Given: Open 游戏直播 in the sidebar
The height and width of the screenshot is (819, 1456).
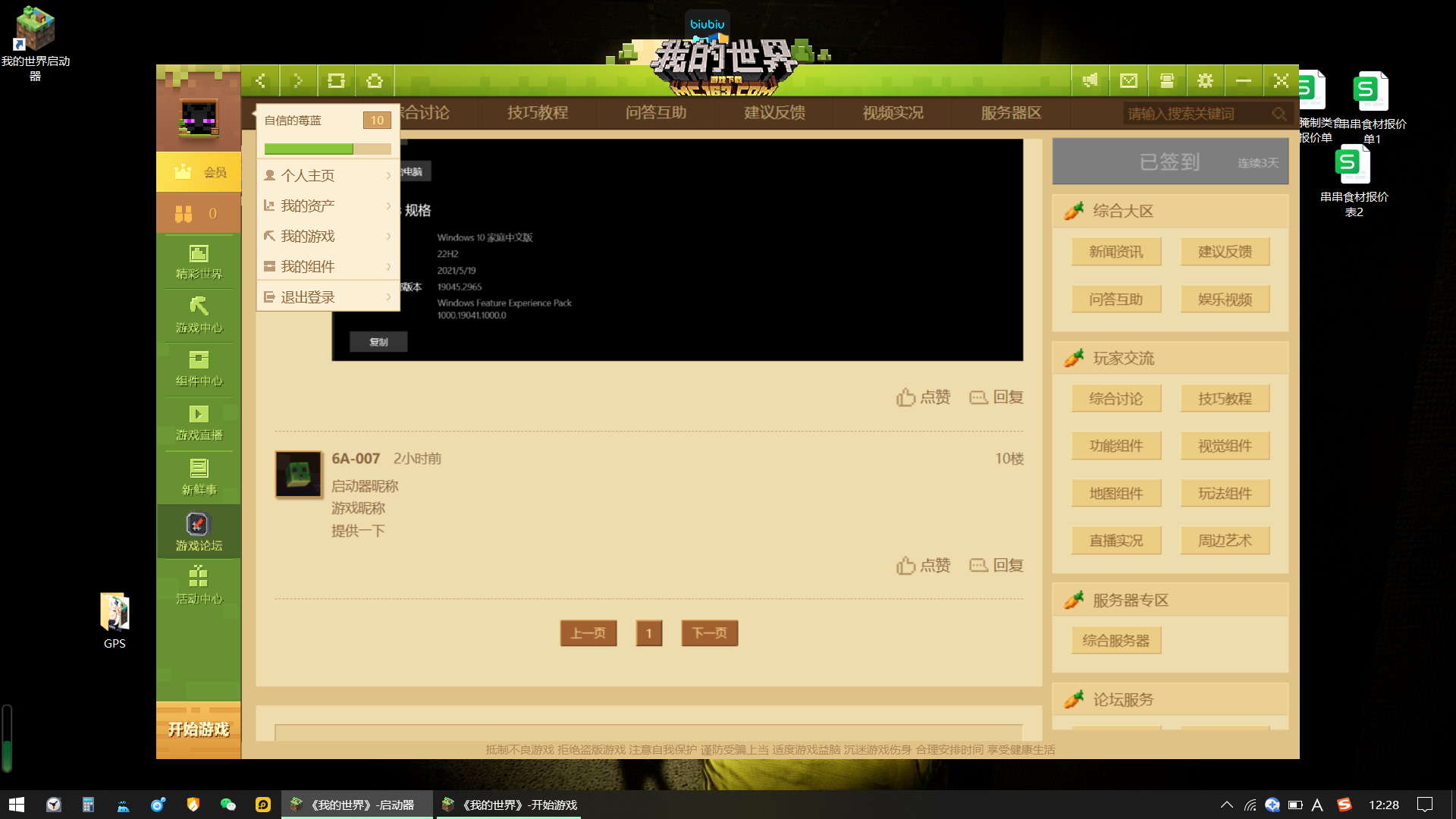Looking at the screenshot, I should coord(199,423).
